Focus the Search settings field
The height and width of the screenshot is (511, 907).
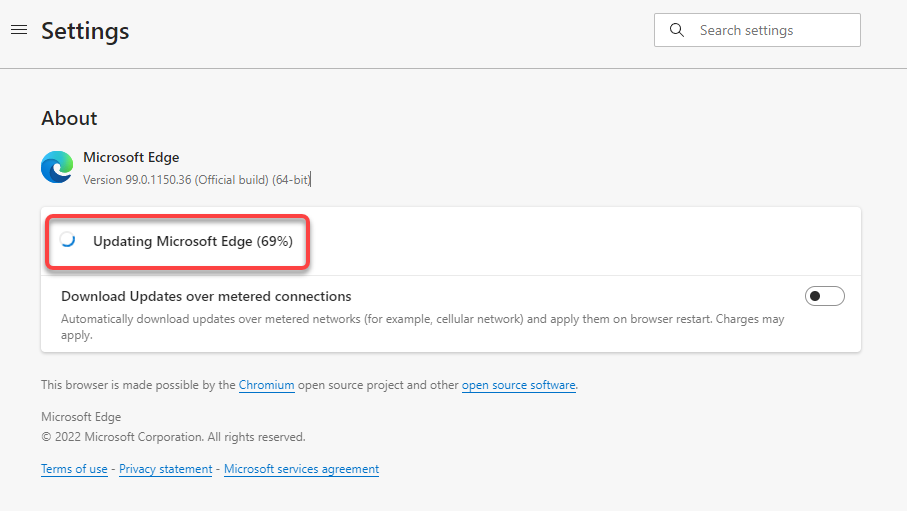pyautogui.click(x=770, y=30)
